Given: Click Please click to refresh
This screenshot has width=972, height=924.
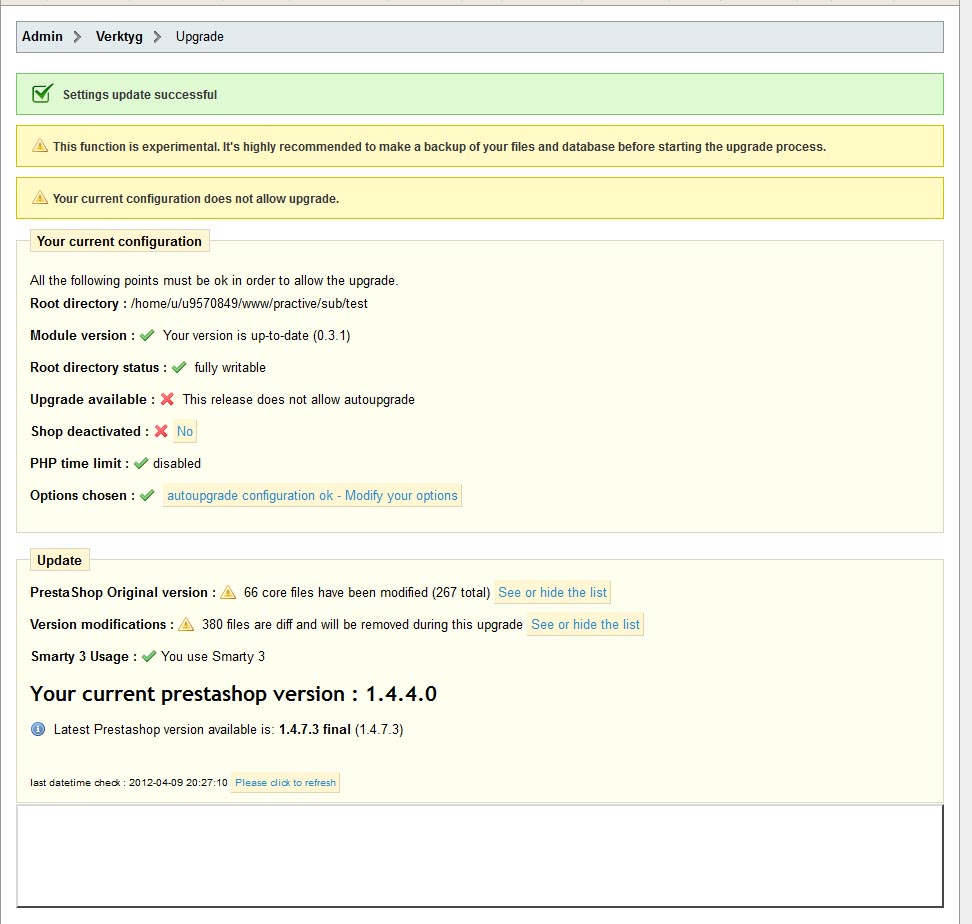Looking at the screenshot, I should 285,783.
